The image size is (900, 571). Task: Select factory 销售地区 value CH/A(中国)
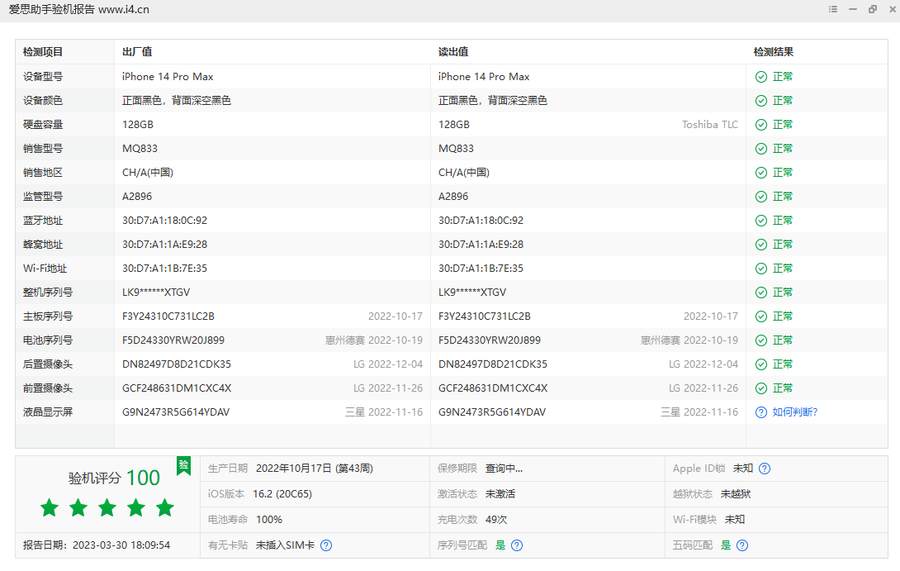[148, 172]
